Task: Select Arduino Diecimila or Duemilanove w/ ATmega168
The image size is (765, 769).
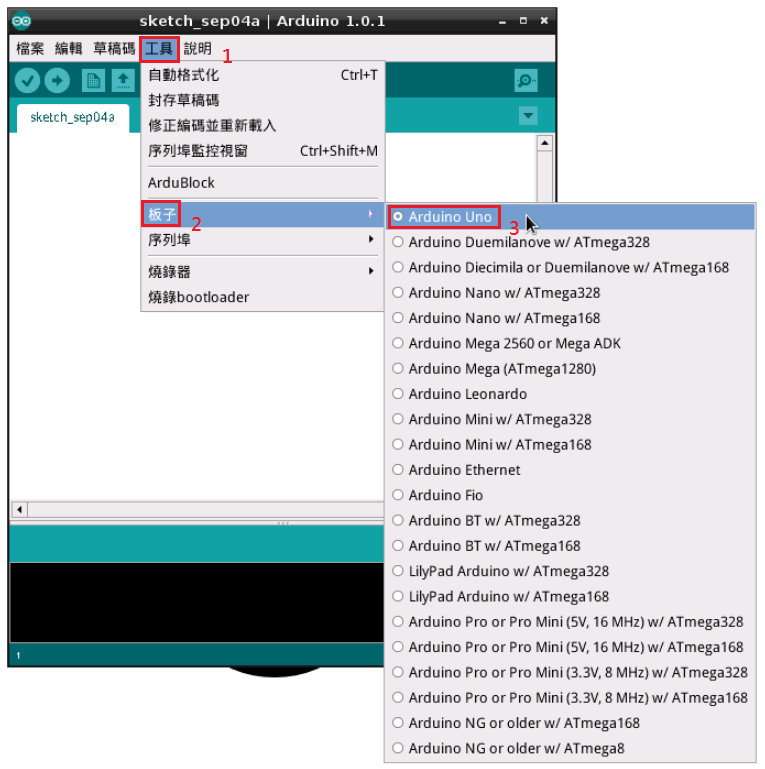Action: [570, 267]
